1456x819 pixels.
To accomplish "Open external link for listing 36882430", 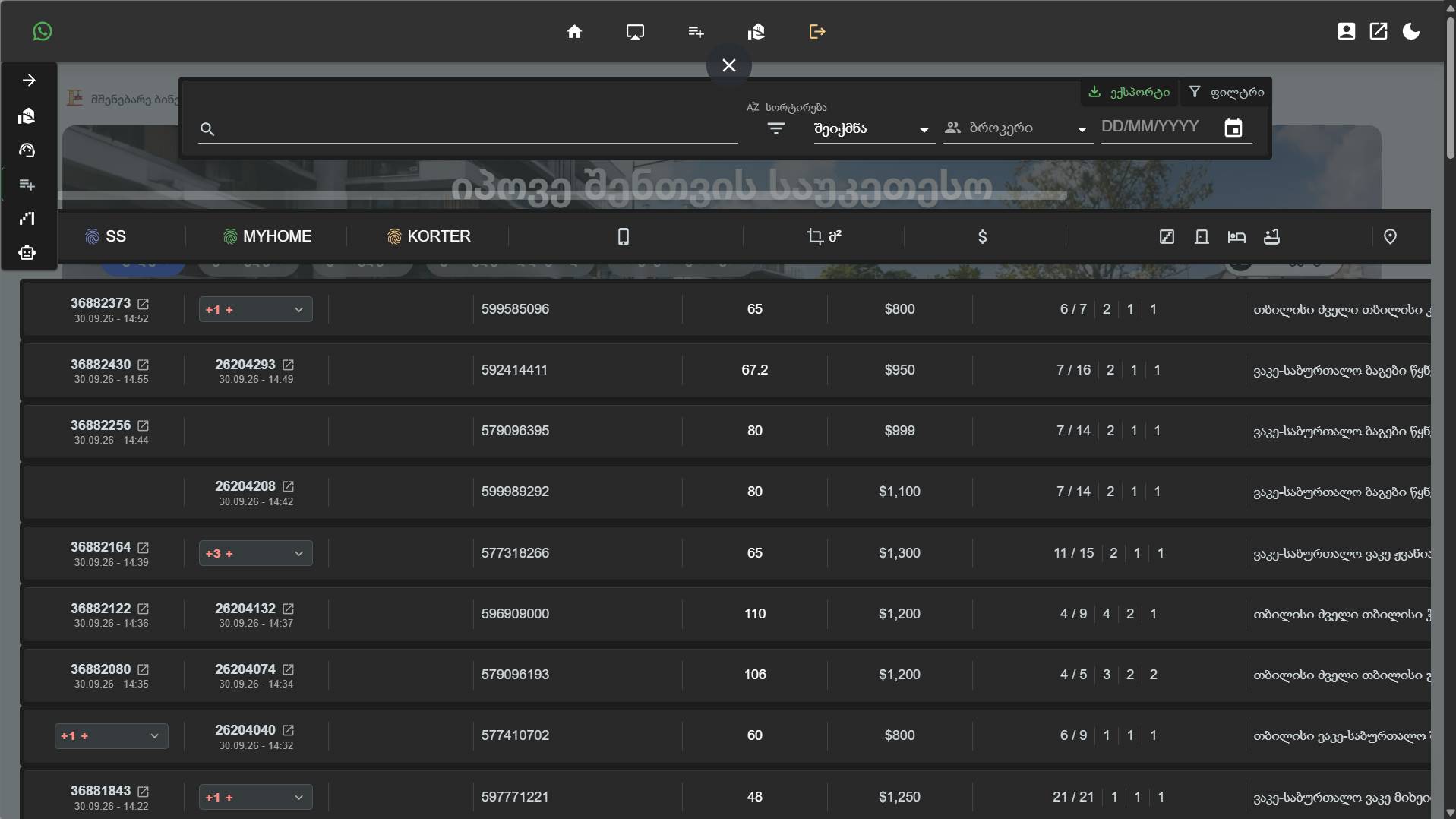I will click(x=144, y=365).
